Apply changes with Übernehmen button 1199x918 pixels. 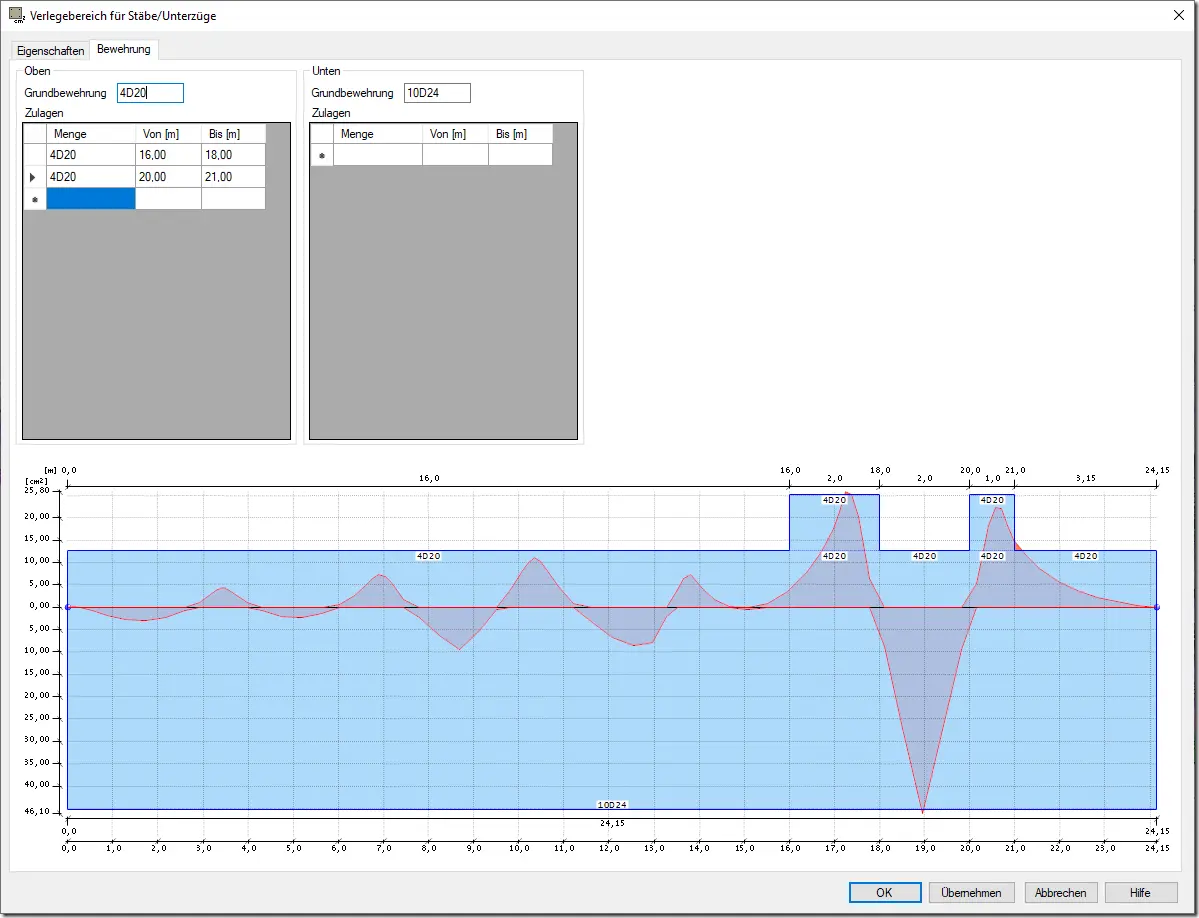(971, 892)
